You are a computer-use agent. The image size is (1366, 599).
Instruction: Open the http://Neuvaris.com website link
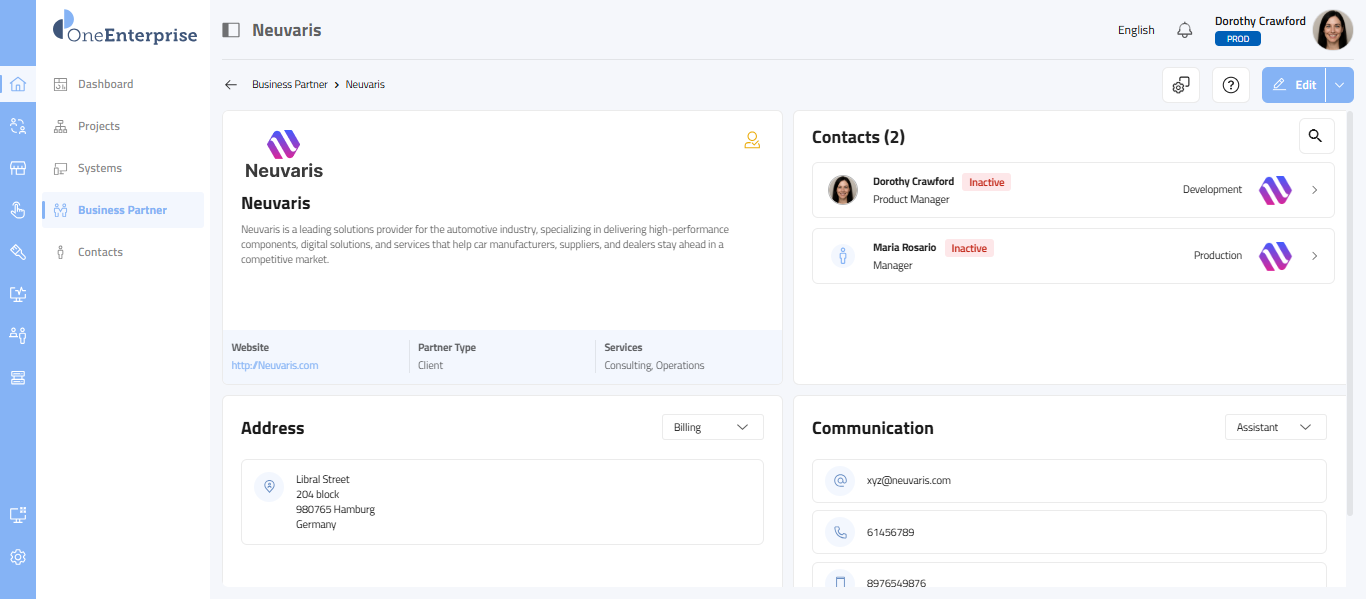pyautogui.click(x=275, y=365)
